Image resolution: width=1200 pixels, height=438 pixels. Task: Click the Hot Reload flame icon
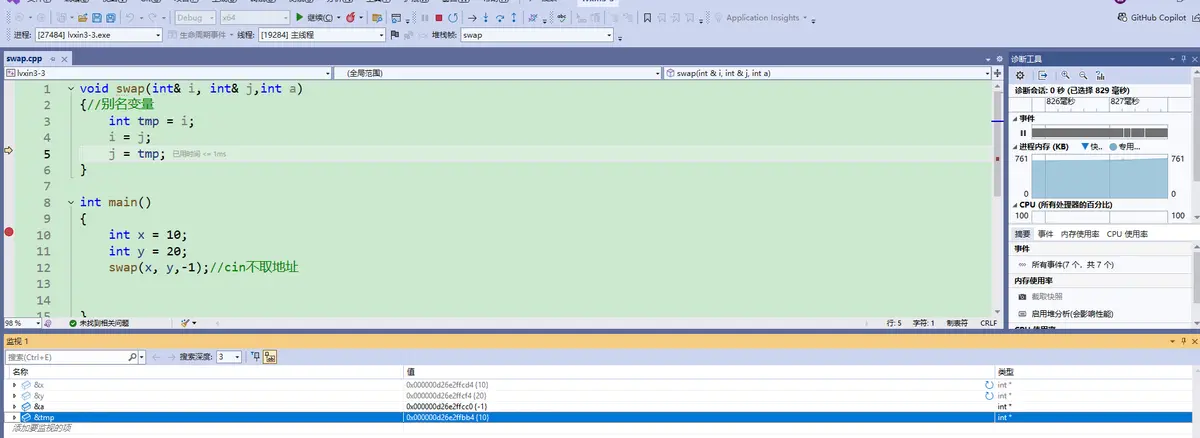click(x=350, y=18)
